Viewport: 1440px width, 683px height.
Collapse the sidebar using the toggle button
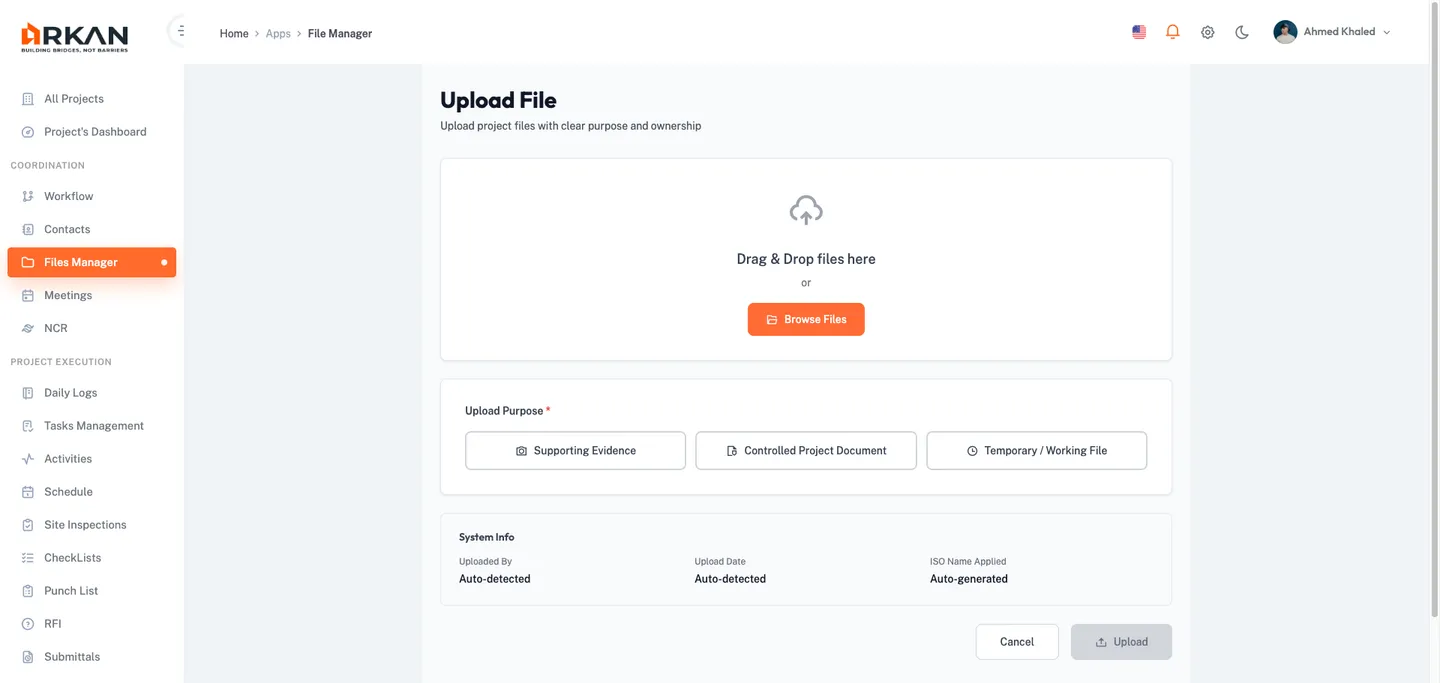(x=180, y=29)
